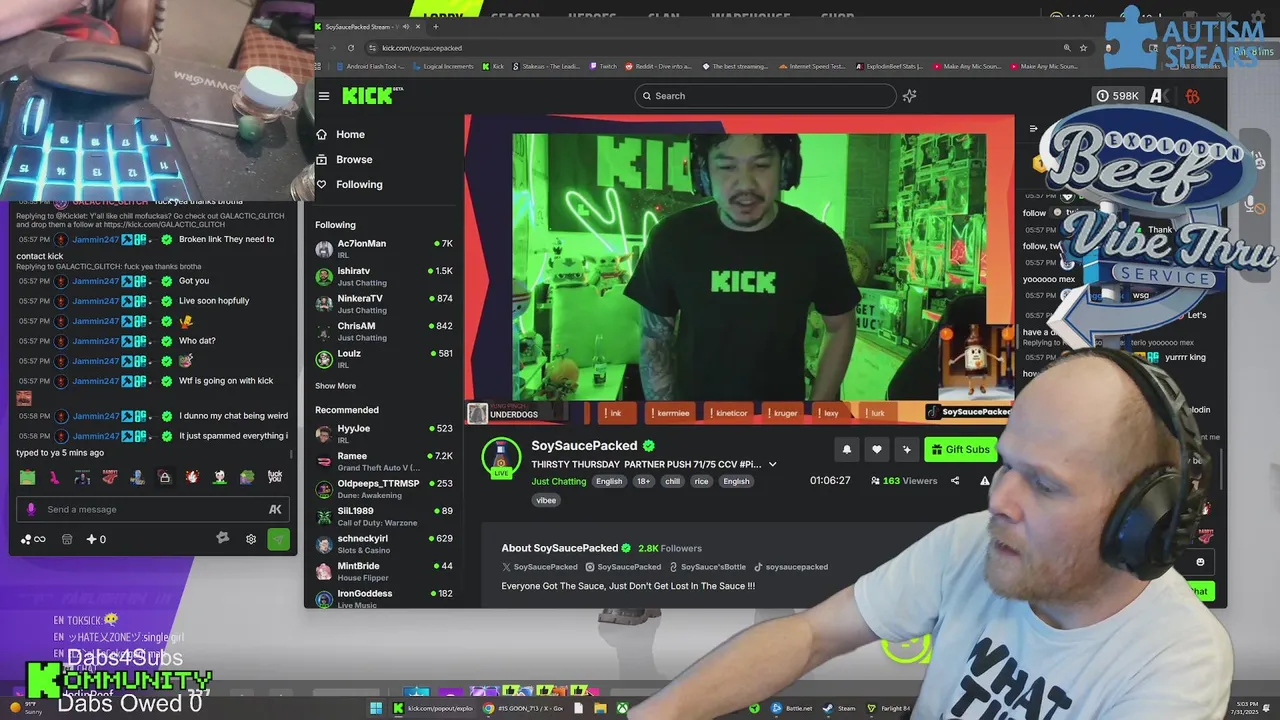Click the KICK logo
This screenshot has height=720, width=1280.
point(370,96)
